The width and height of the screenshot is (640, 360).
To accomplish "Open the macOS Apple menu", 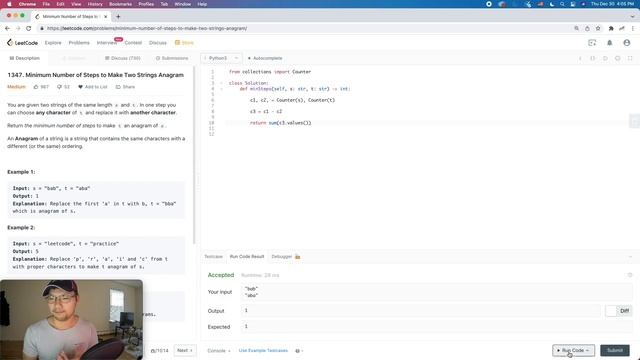I will pos(9,4).
